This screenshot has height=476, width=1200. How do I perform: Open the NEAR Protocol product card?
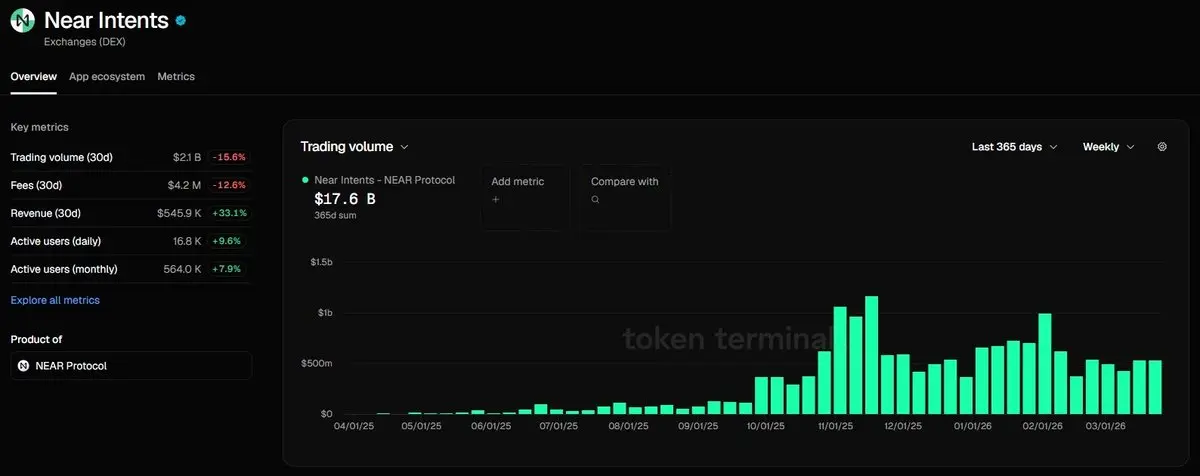131,366
